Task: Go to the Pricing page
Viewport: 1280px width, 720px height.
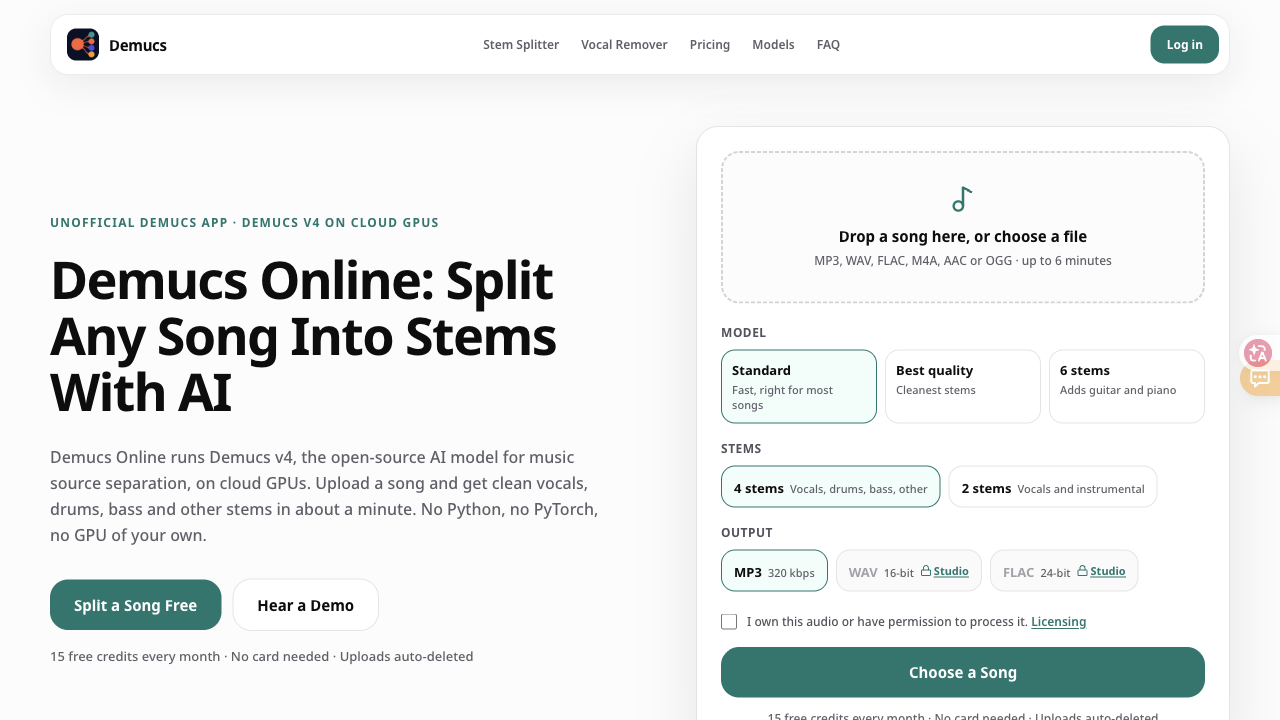Action: (710, 45)
